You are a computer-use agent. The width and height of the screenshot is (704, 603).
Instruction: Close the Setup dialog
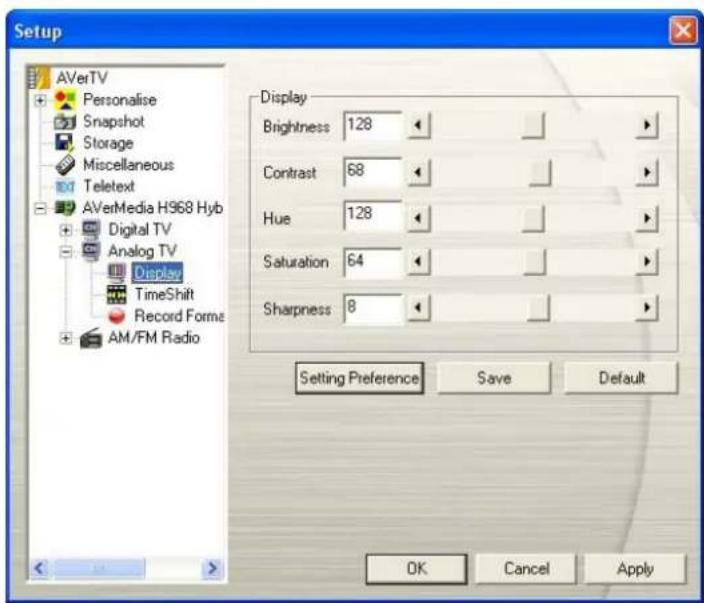pos(683,31)
